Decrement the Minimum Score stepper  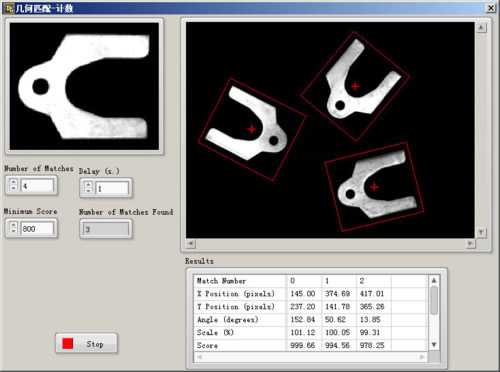point(13,231)
